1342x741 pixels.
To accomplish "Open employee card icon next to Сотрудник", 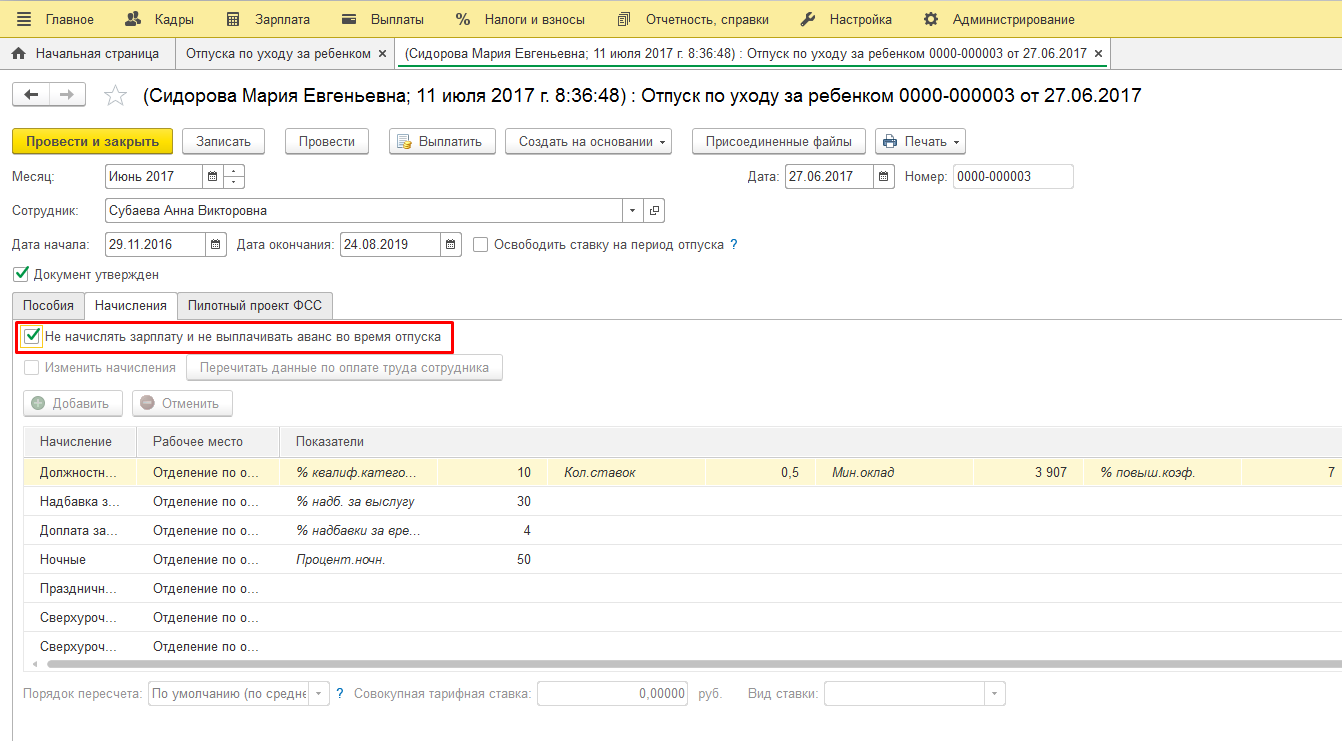I will [x=655, y=211].
